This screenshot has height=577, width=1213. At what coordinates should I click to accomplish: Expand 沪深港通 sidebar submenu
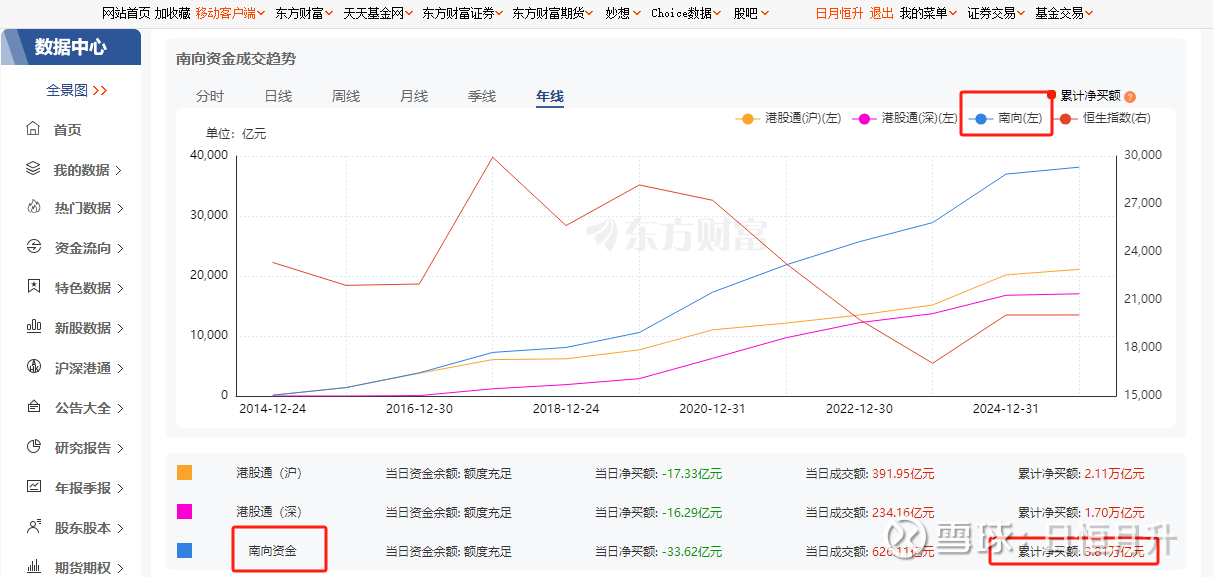(x=119, y=368)
